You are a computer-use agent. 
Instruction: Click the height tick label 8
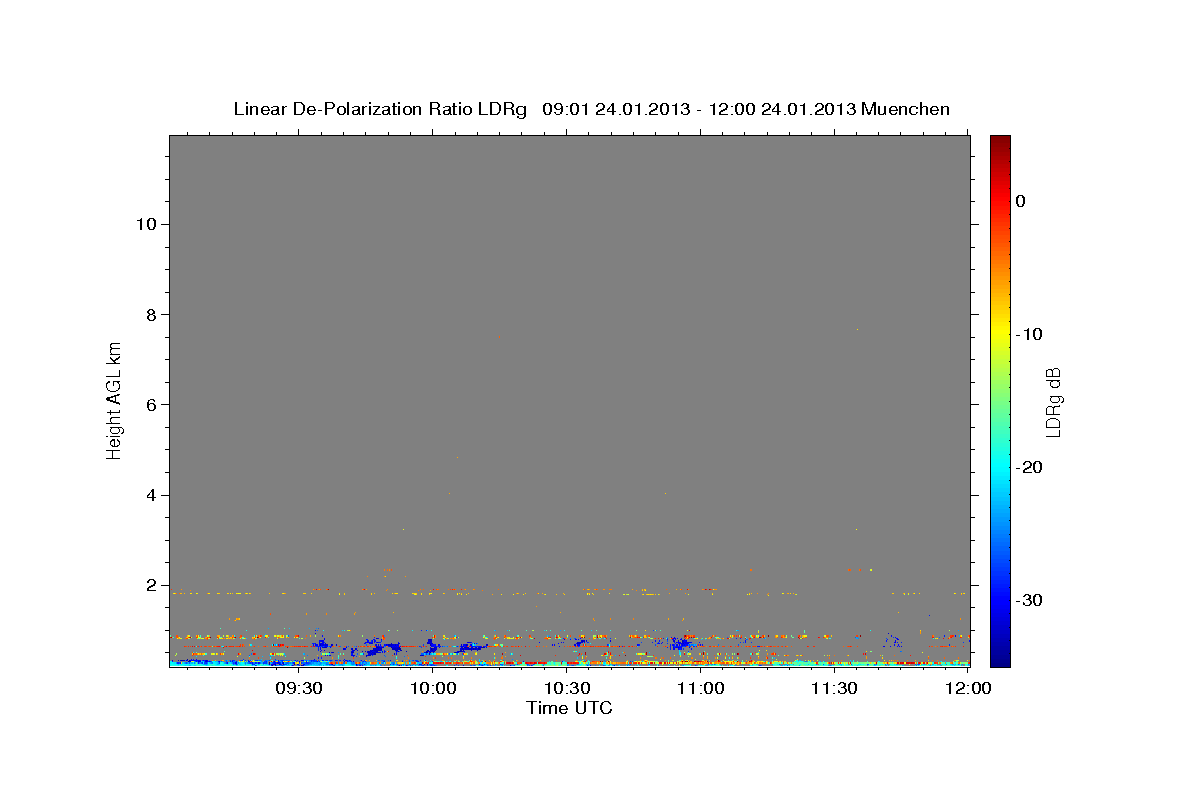(x=150, y=314)
